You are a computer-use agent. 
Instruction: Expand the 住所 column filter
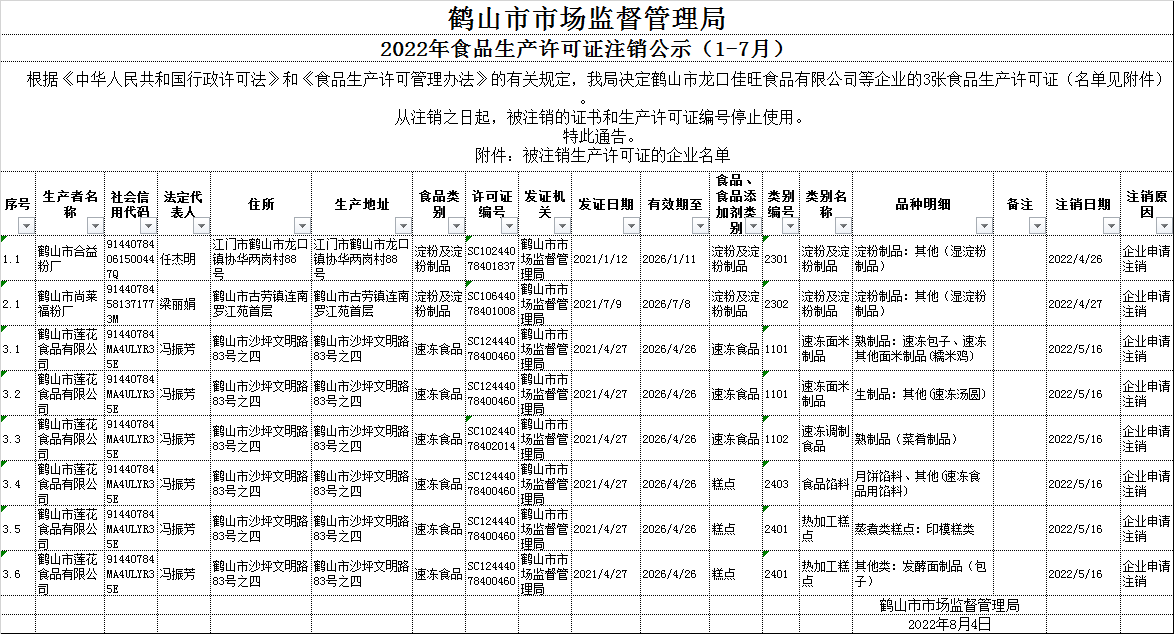(302, 227)
